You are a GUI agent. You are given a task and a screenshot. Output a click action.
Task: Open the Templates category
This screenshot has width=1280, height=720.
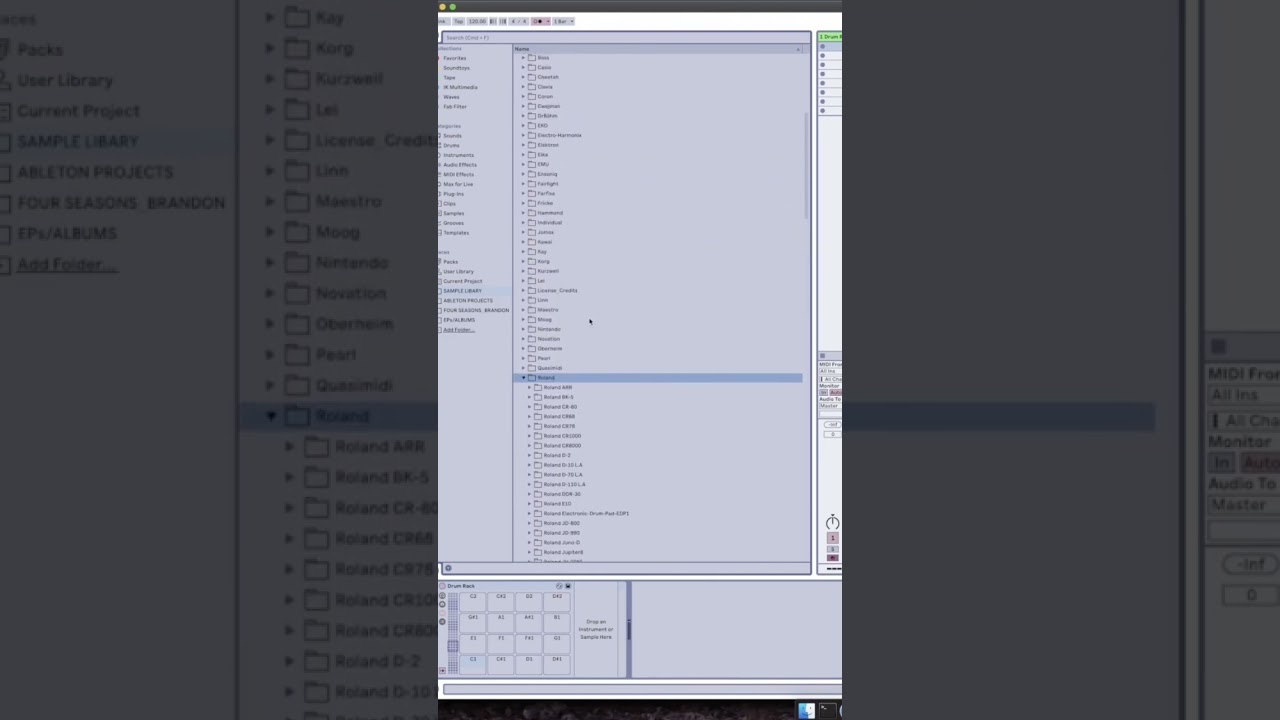456,233
